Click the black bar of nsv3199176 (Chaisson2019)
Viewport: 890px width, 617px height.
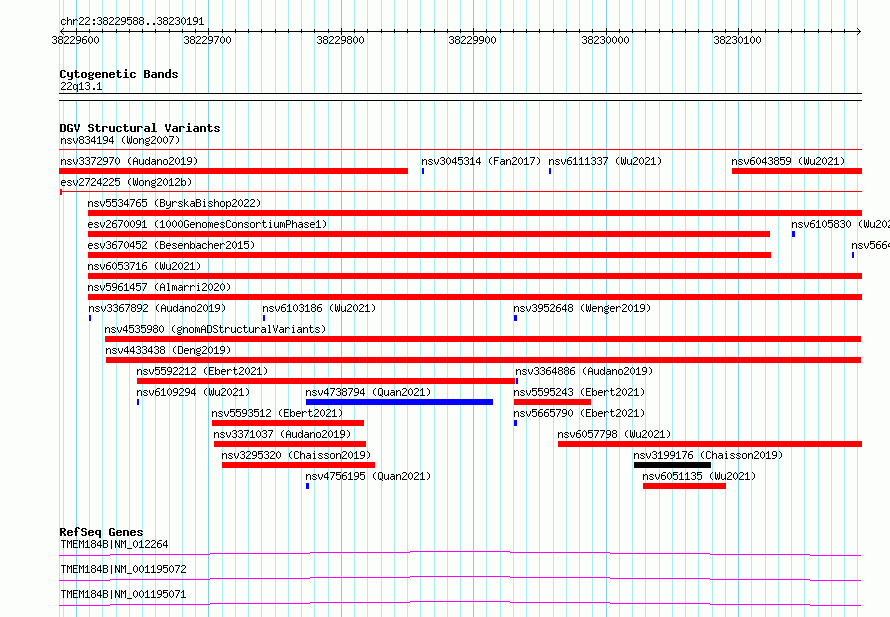tap(673, 465)
